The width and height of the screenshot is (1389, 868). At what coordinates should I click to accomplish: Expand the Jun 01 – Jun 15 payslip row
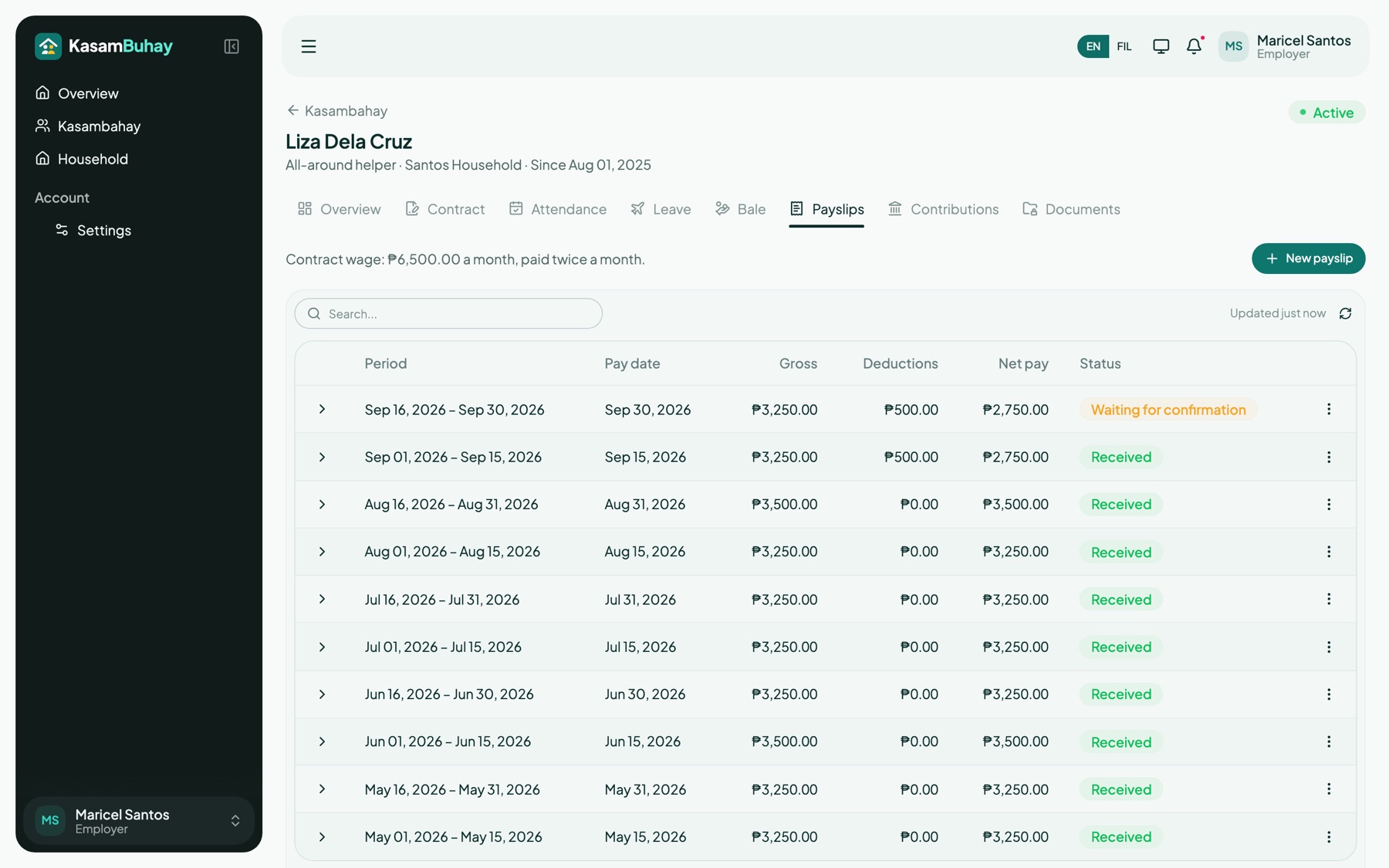pos(322,741)
